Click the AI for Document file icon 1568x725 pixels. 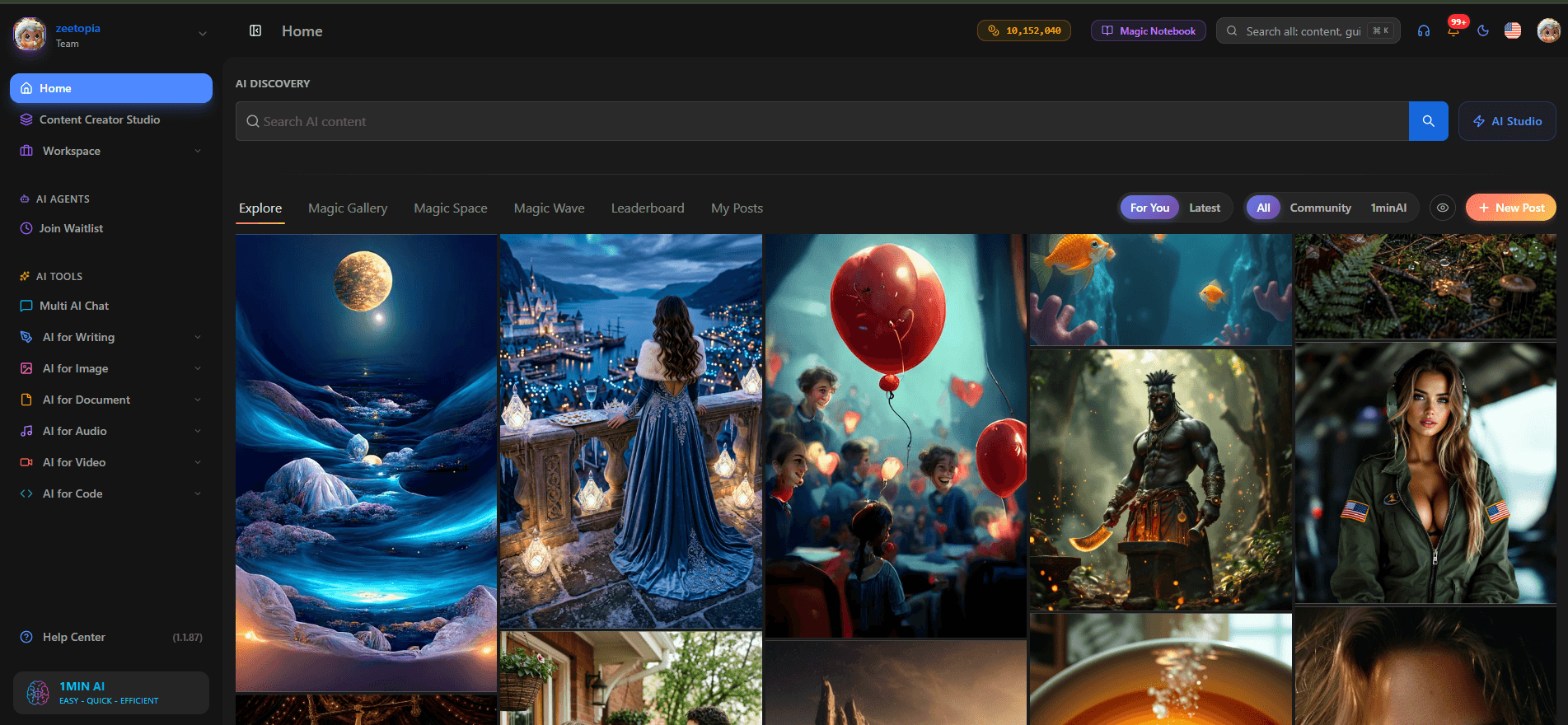tap(26, 400)
